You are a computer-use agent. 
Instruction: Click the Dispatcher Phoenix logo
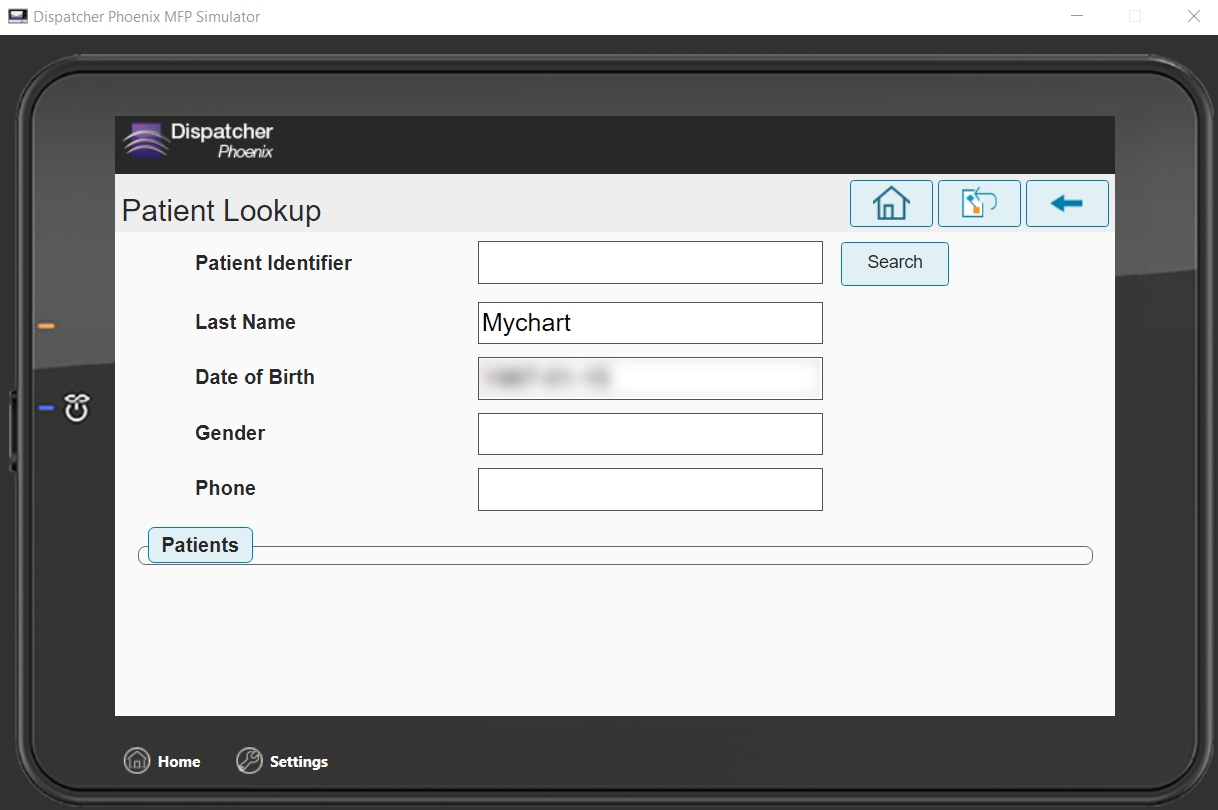click(199, 140)
